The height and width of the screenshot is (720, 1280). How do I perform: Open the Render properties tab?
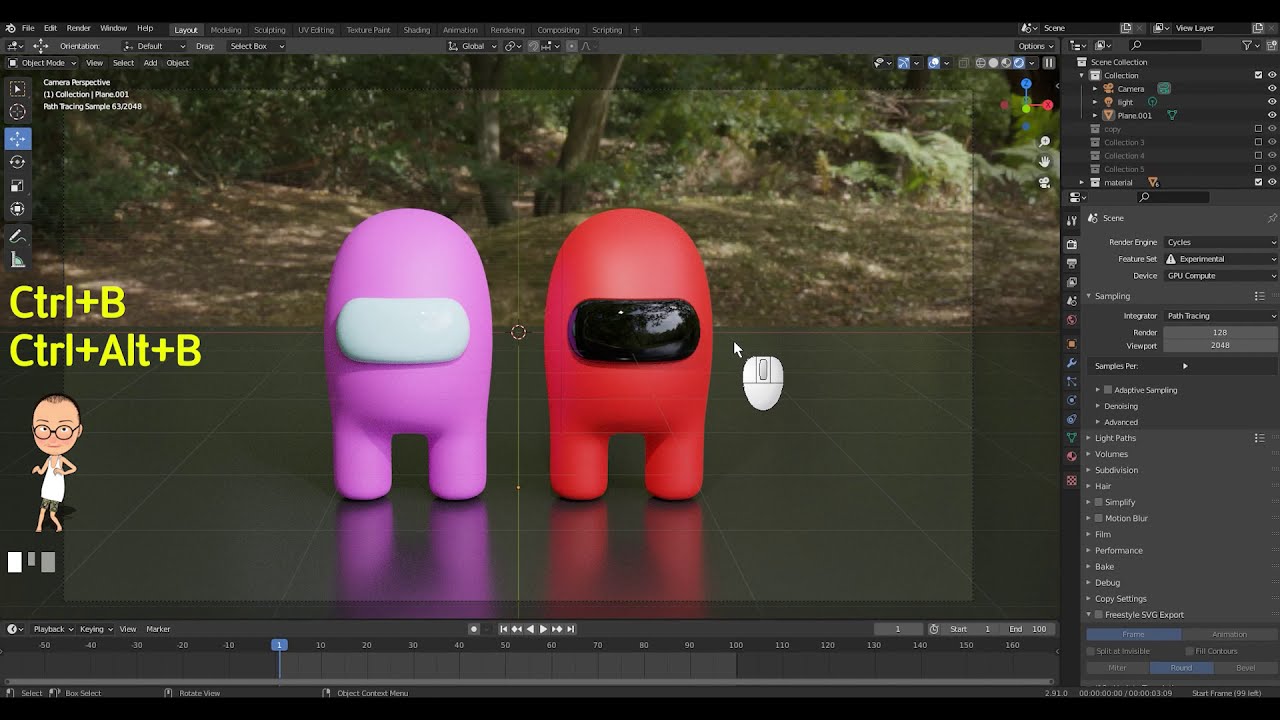[x=1072, y=244]
